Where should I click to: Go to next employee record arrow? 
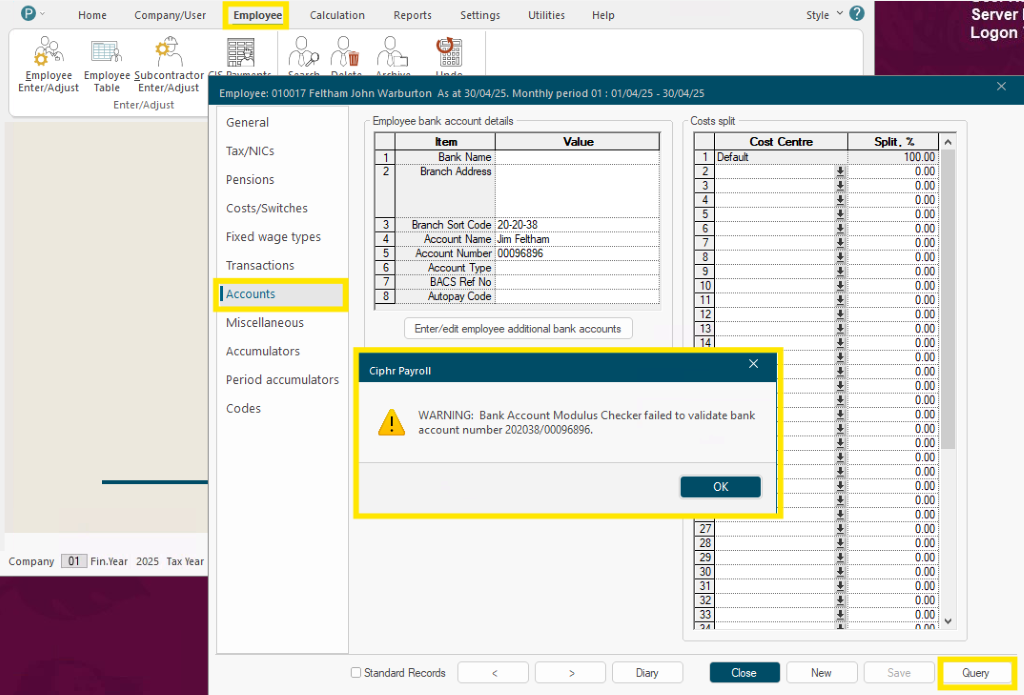pos(571,673)
